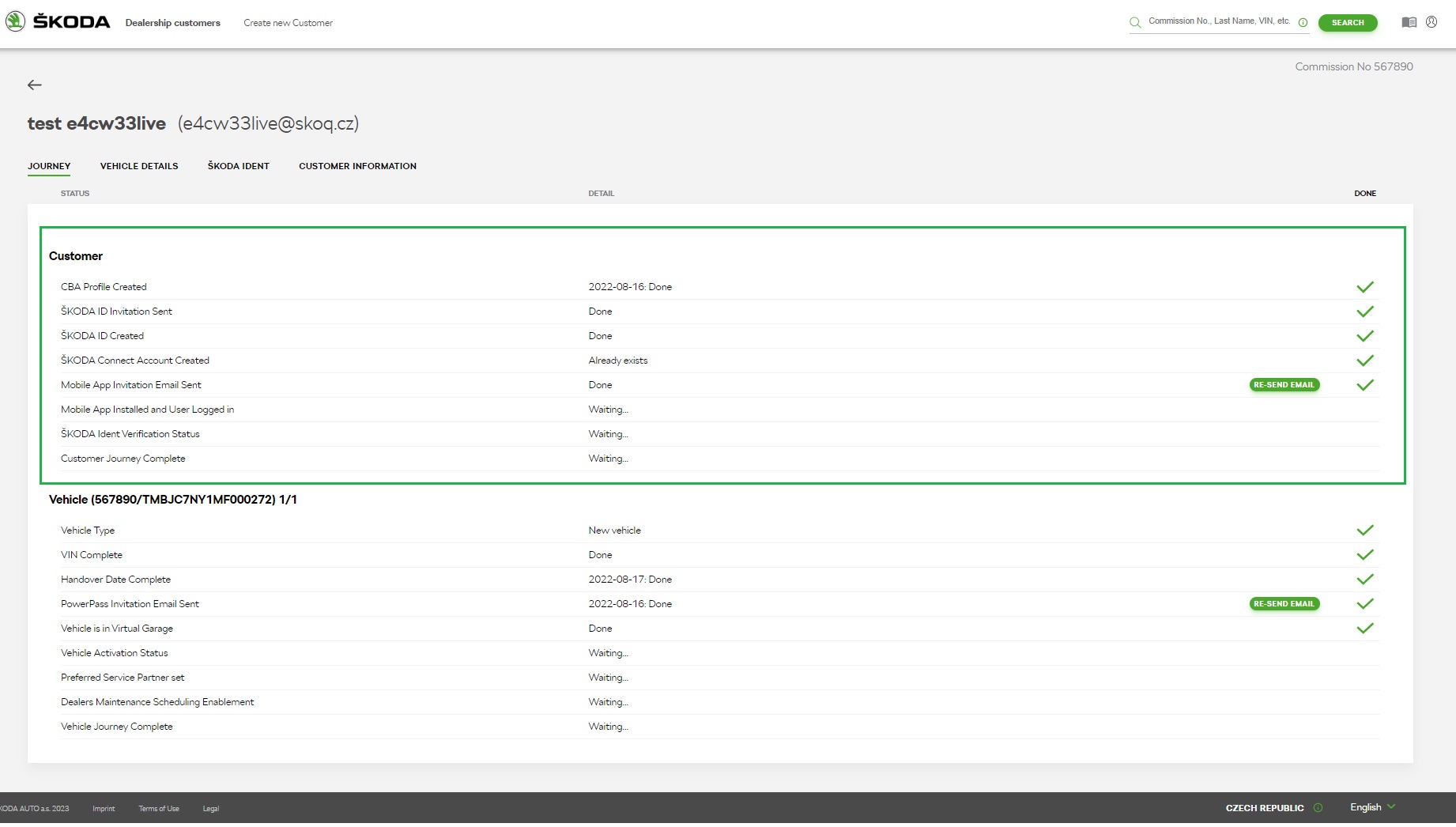The image size is (1456, 827).
Task: Go back using the left arrow icon
Action: [35, 85]
